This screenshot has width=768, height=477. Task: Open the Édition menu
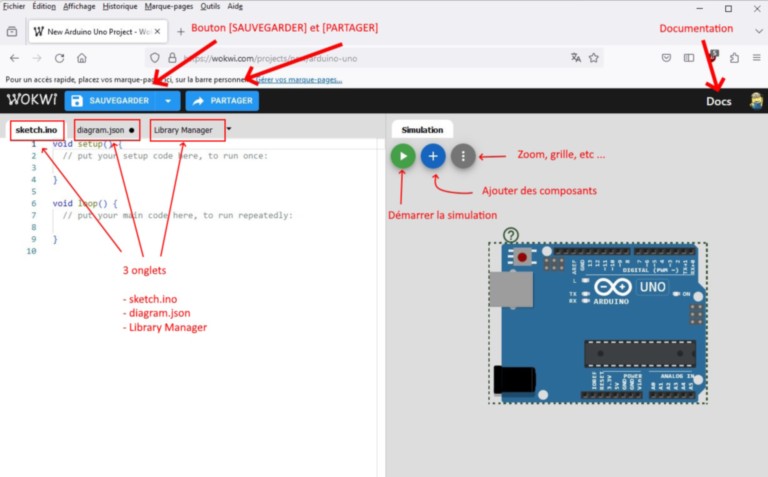coord(44,6)
